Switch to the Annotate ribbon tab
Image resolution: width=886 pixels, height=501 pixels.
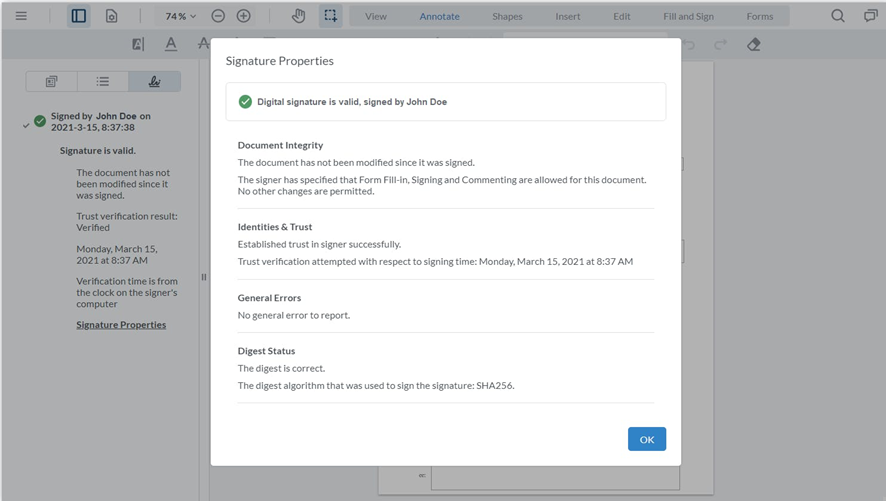pyautogui.click(x=439, y=16)
